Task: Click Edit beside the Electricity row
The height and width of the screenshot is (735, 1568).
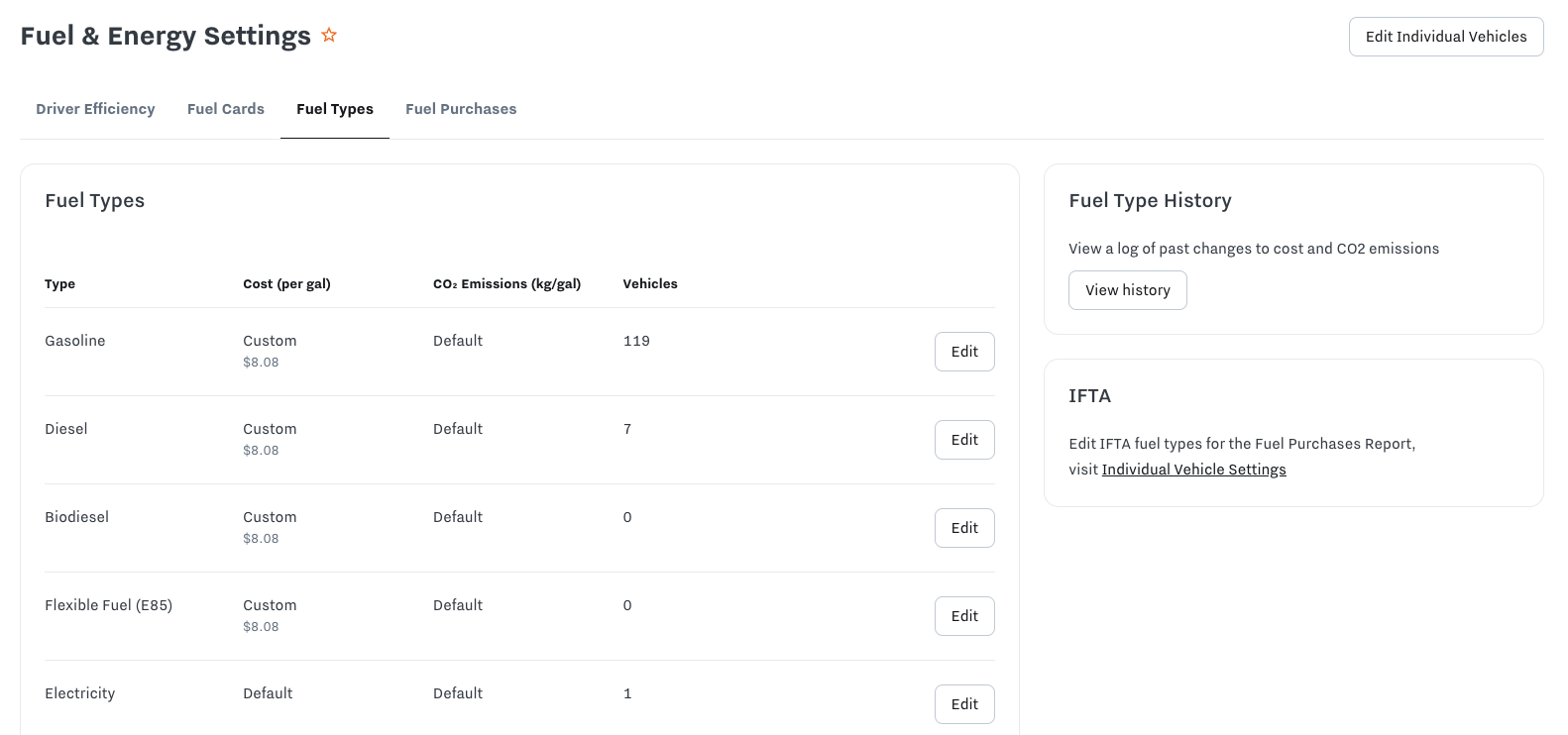Action: tap(963, 704)
